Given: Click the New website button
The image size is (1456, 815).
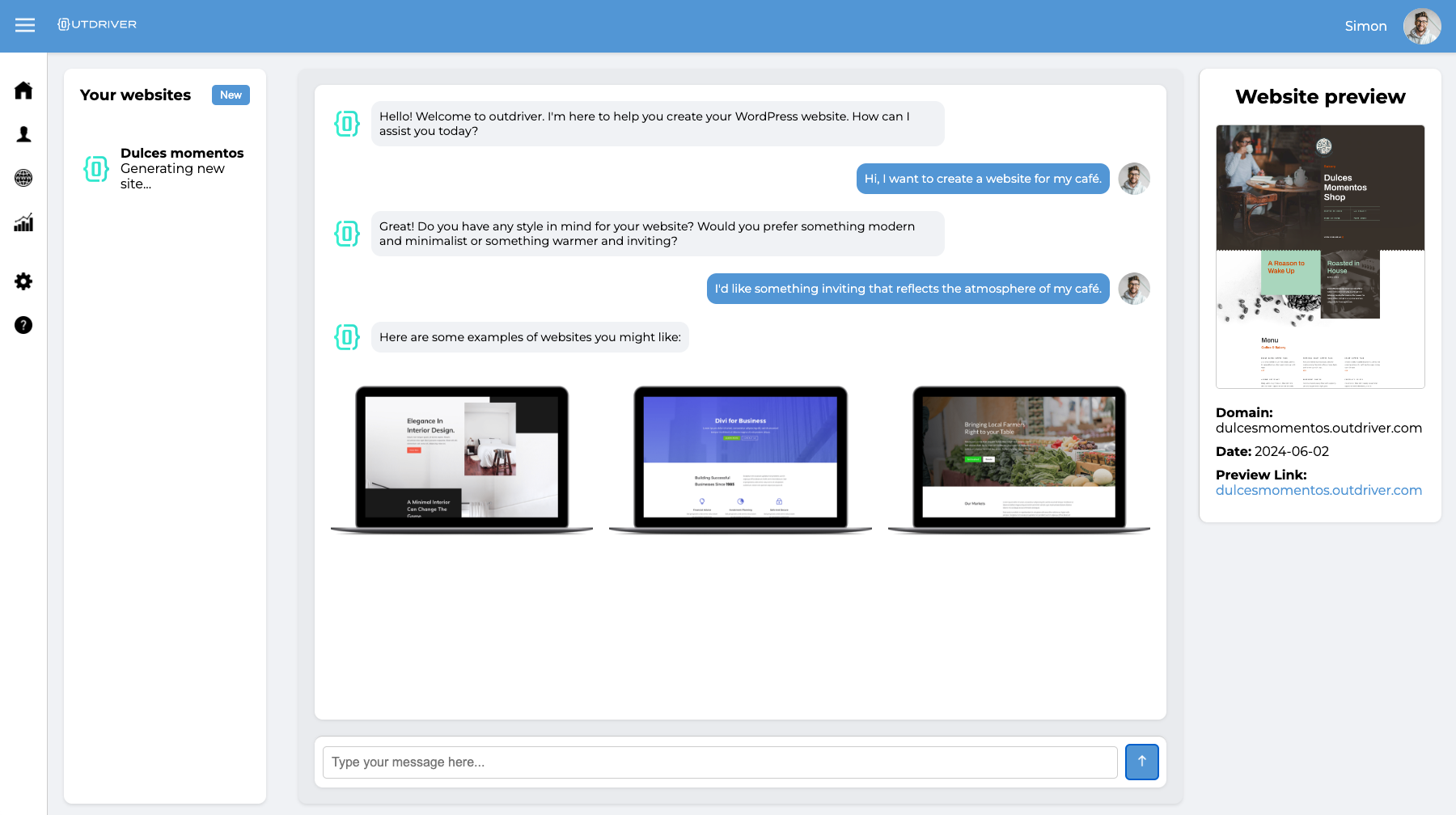Looking at the screenshot, I should (x=231, y=95).
